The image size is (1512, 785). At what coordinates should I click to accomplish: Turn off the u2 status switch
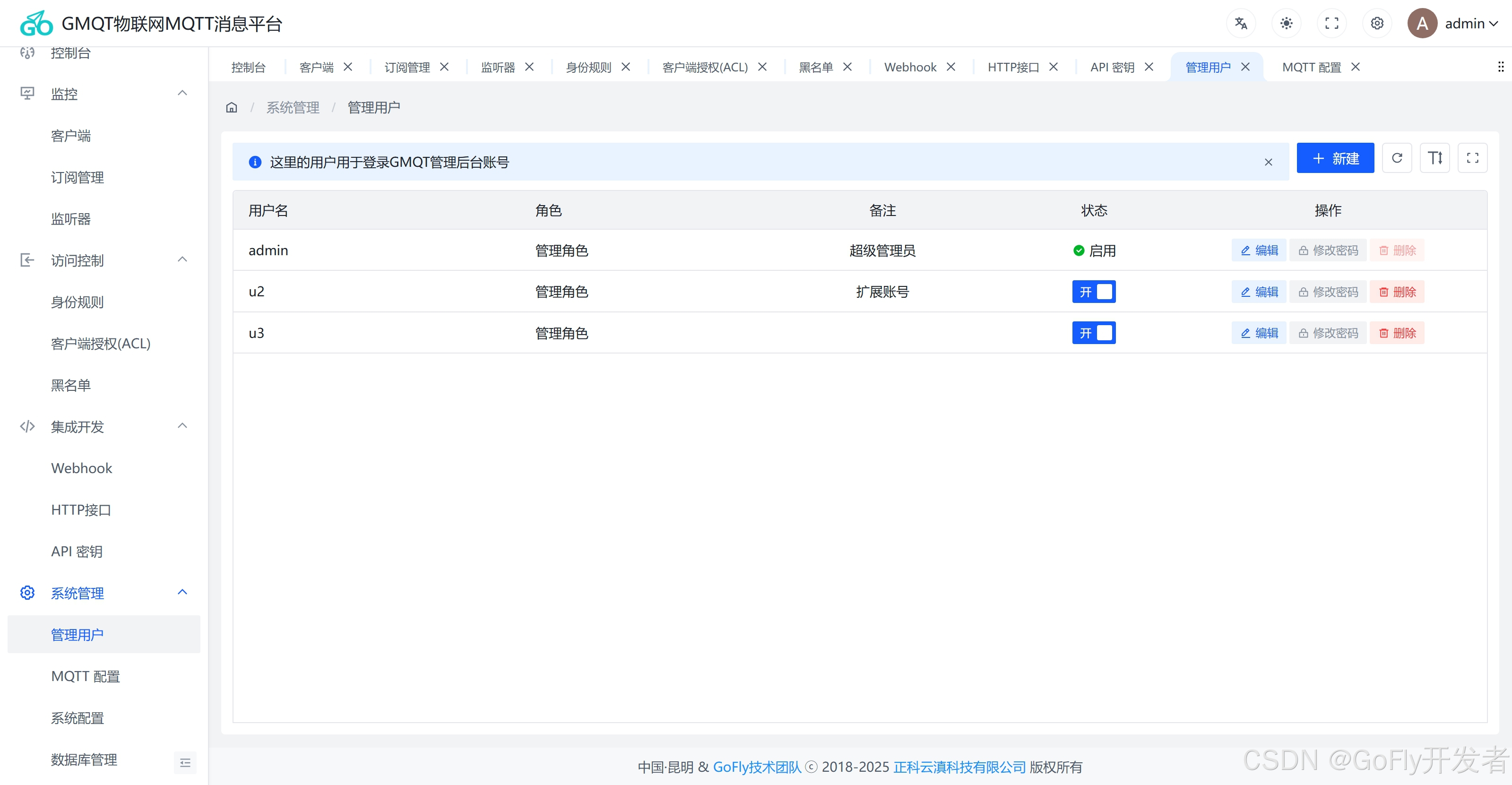coord(1094,292)
